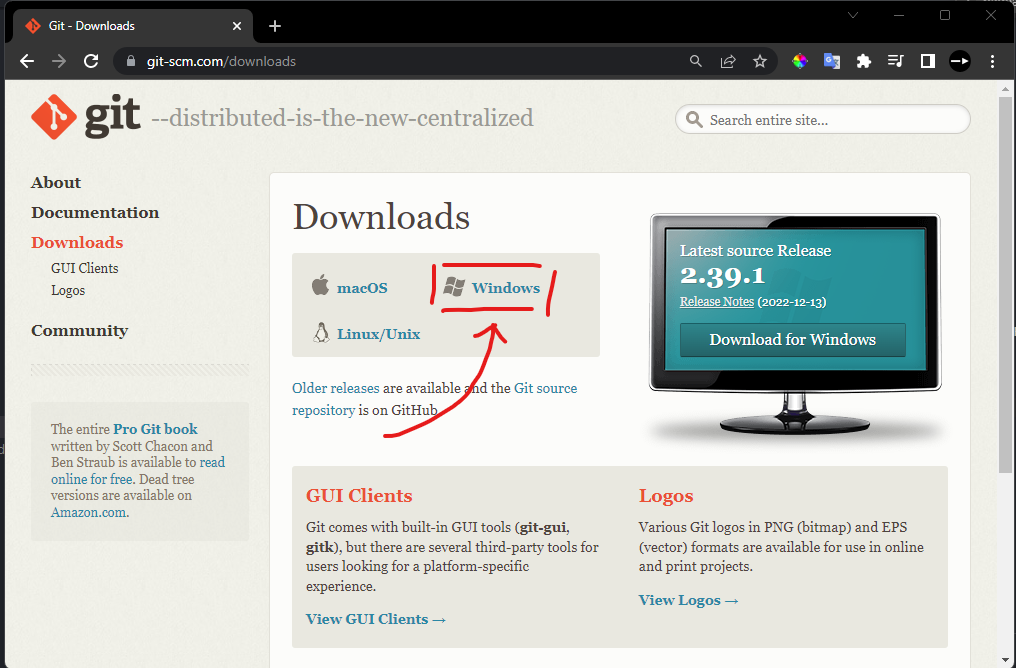
Task: Click the scrollbar up arrow
Action: (1005, 89)
